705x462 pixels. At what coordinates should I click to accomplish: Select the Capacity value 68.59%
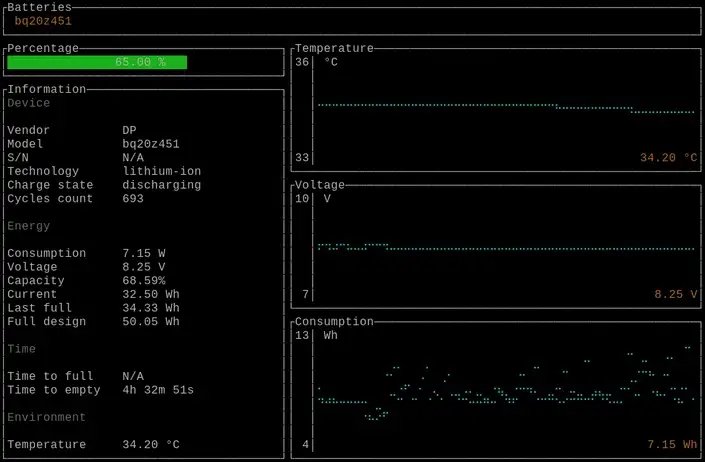coord(144,280)
